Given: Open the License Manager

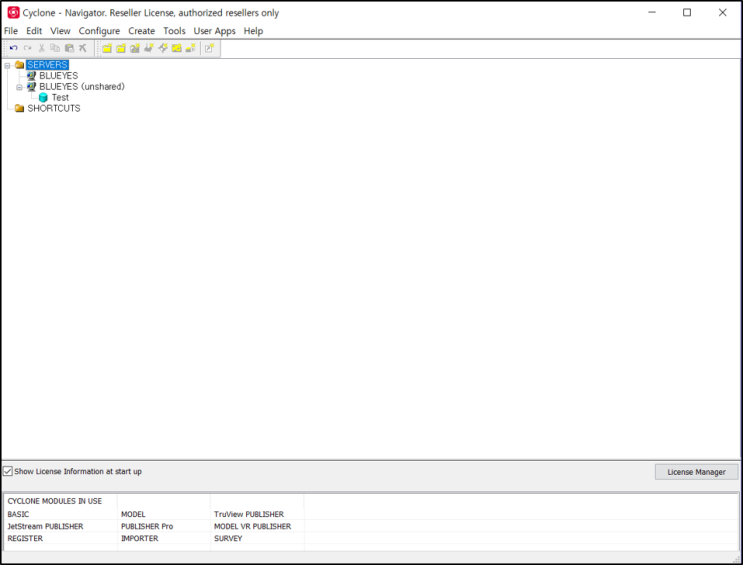Looking at the screenshot, I should (697, 472).
